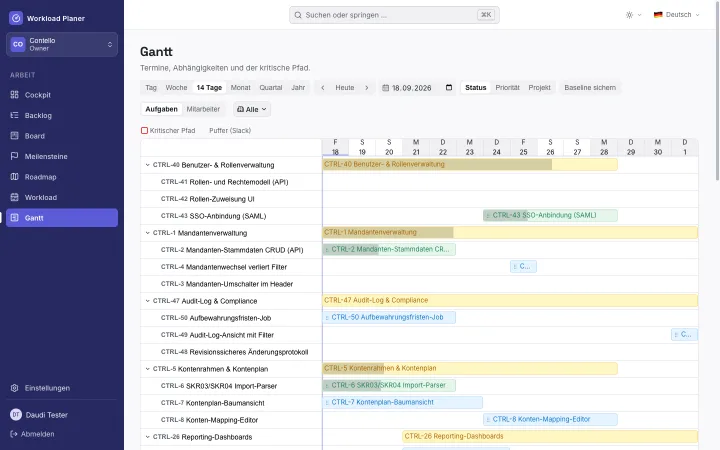Open the Cockpit sidebar icon
Screen dimensions: 720x450
15,95
